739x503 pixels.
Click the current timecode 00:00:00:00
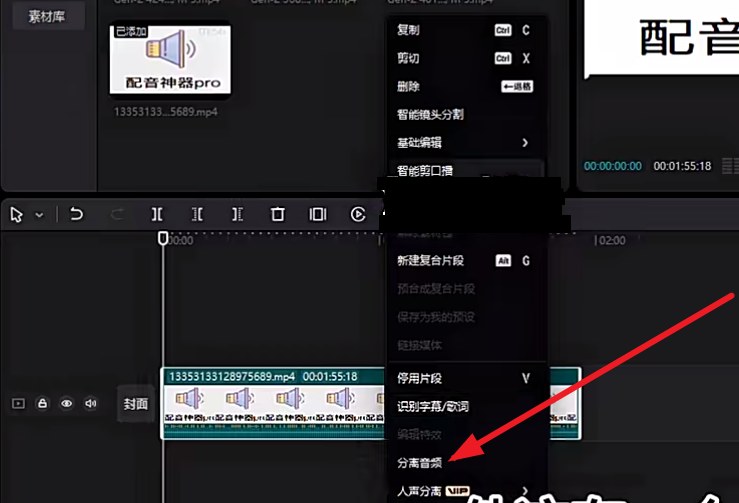tap(613, 166)
